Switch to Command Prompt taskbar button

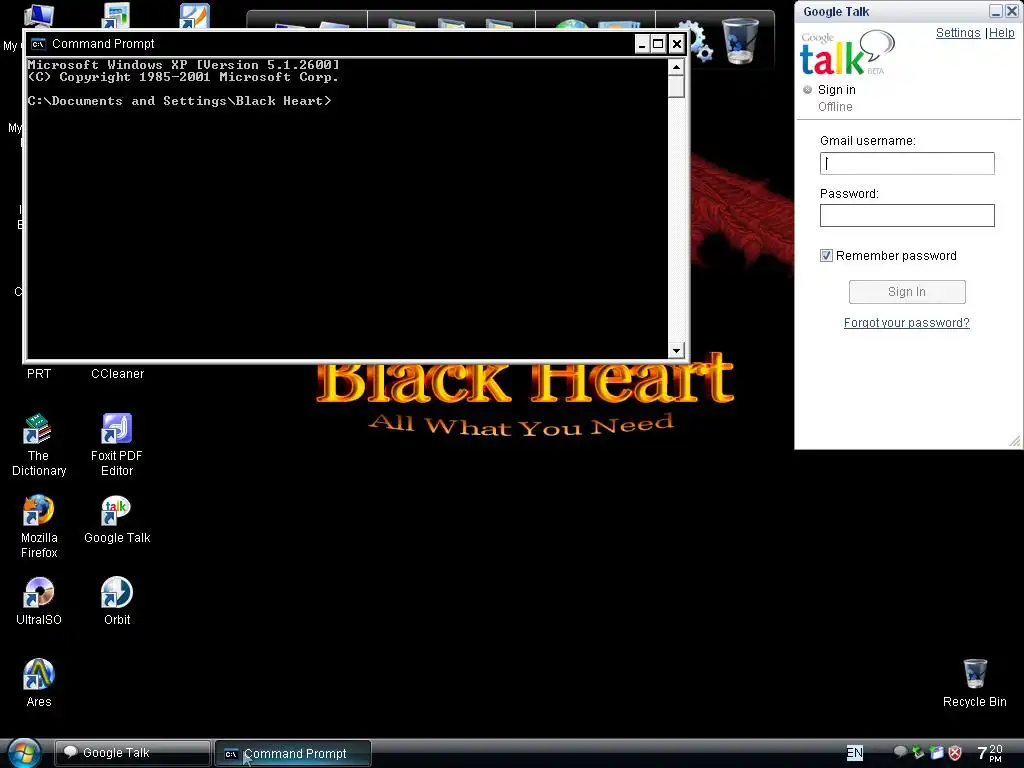coord(293,753)
